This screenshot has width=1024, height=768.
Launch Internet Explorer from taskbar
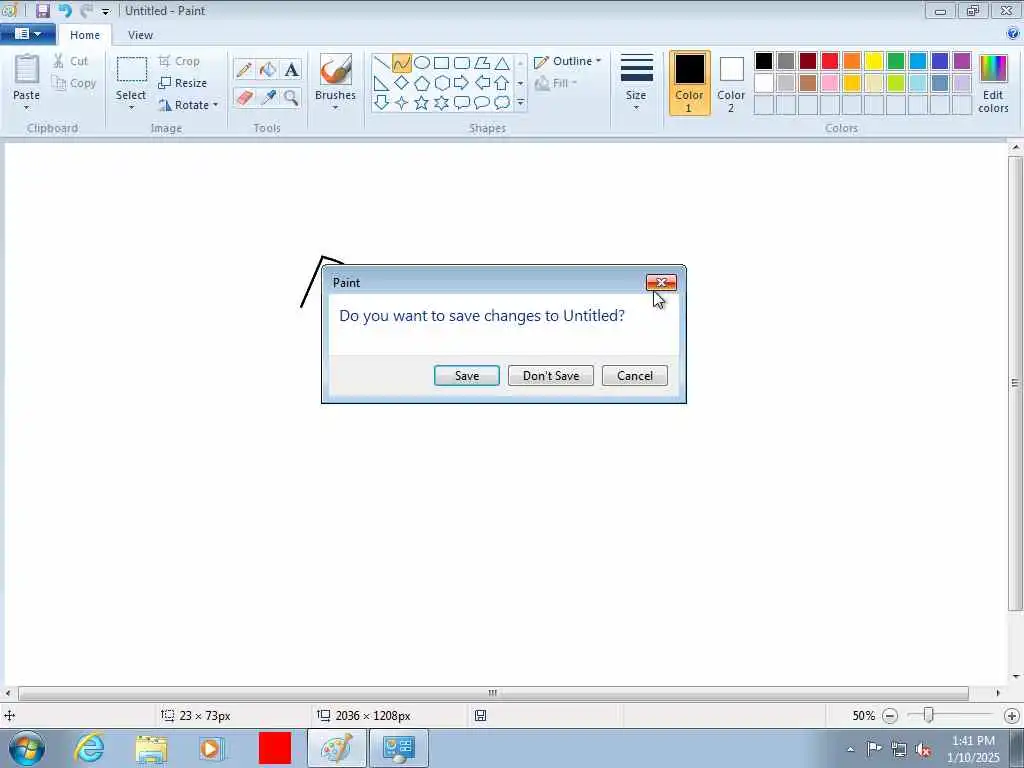tap(89, 748)
